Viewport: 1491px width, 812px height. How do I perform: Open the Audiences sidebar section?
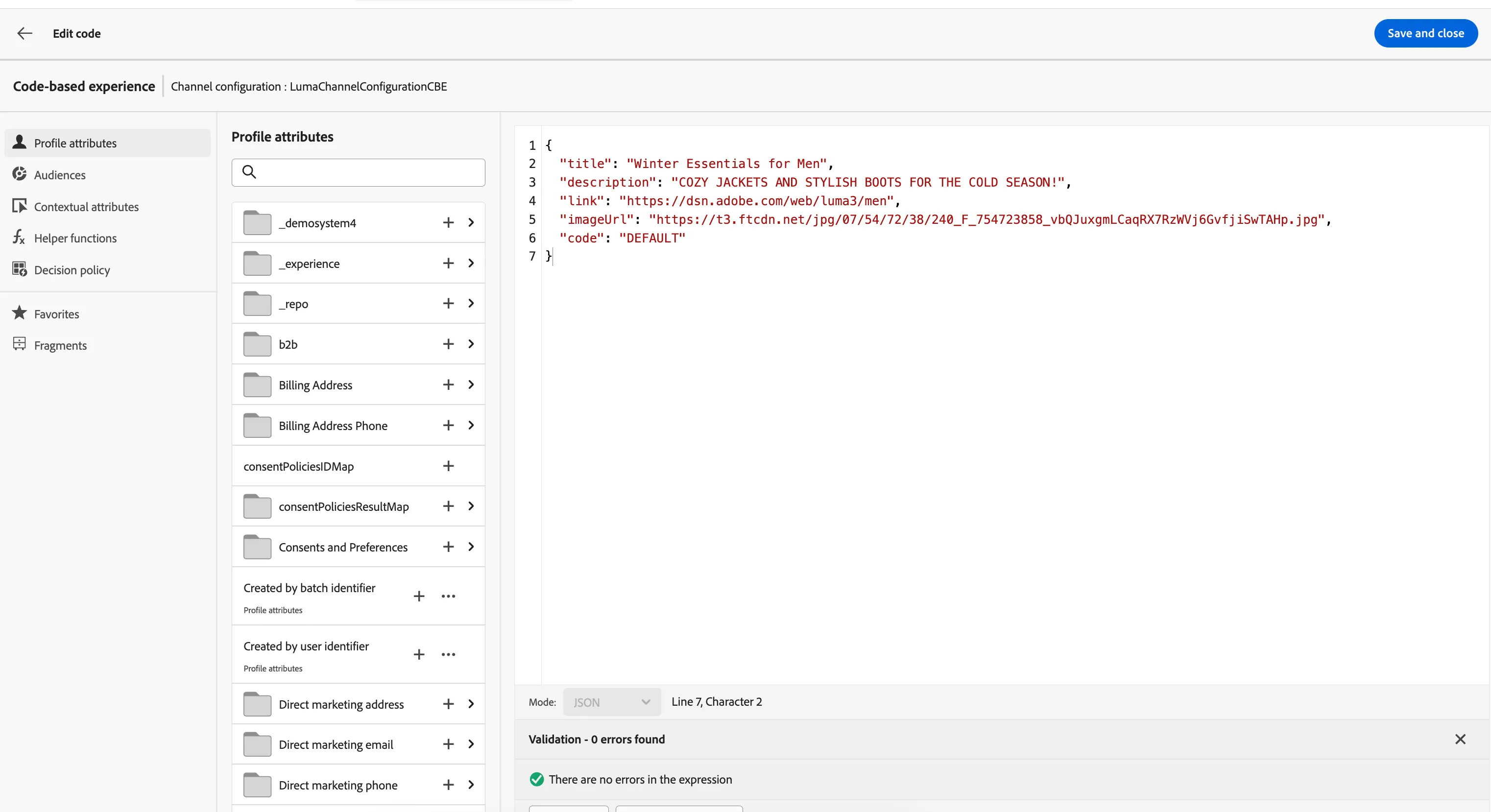tap(108, 175)
